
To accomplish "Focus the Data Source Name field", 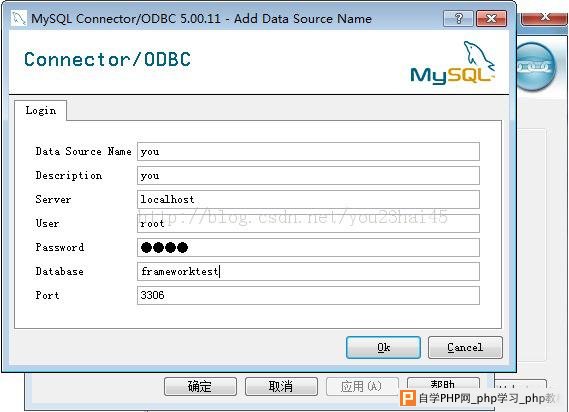I will pos(308,151).
